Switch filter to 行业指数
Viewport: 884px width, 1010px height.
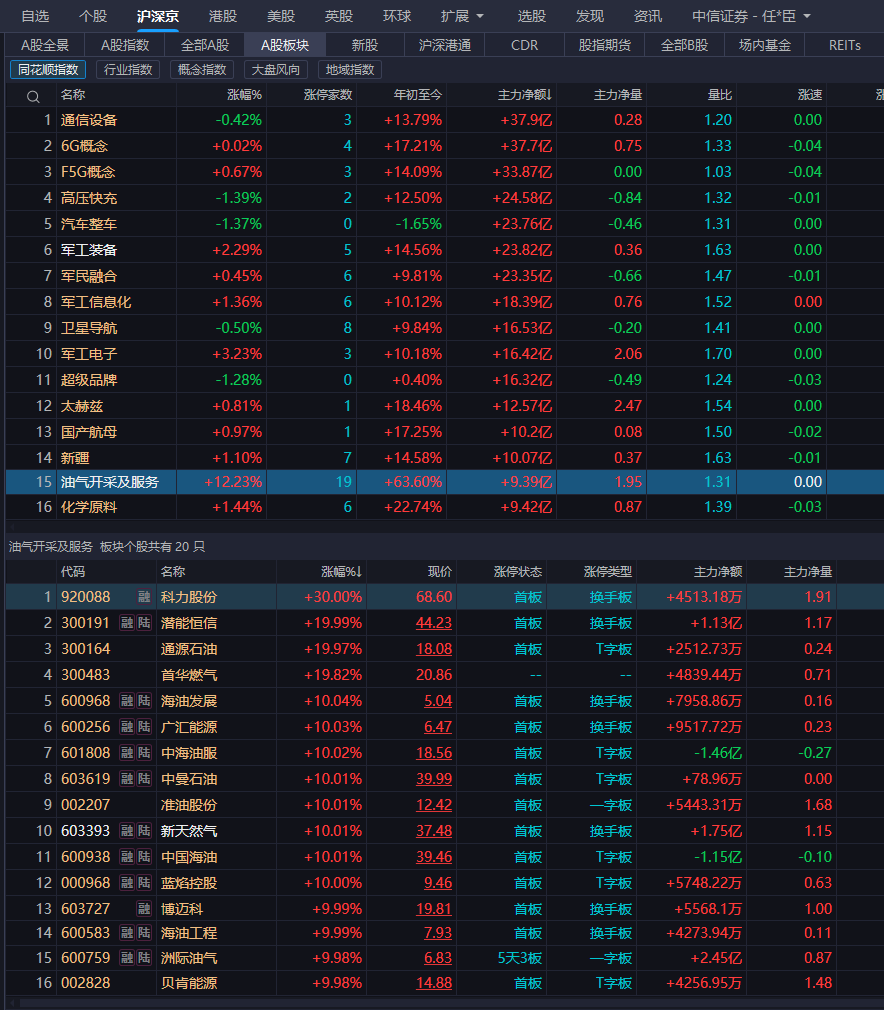point(127,69)
